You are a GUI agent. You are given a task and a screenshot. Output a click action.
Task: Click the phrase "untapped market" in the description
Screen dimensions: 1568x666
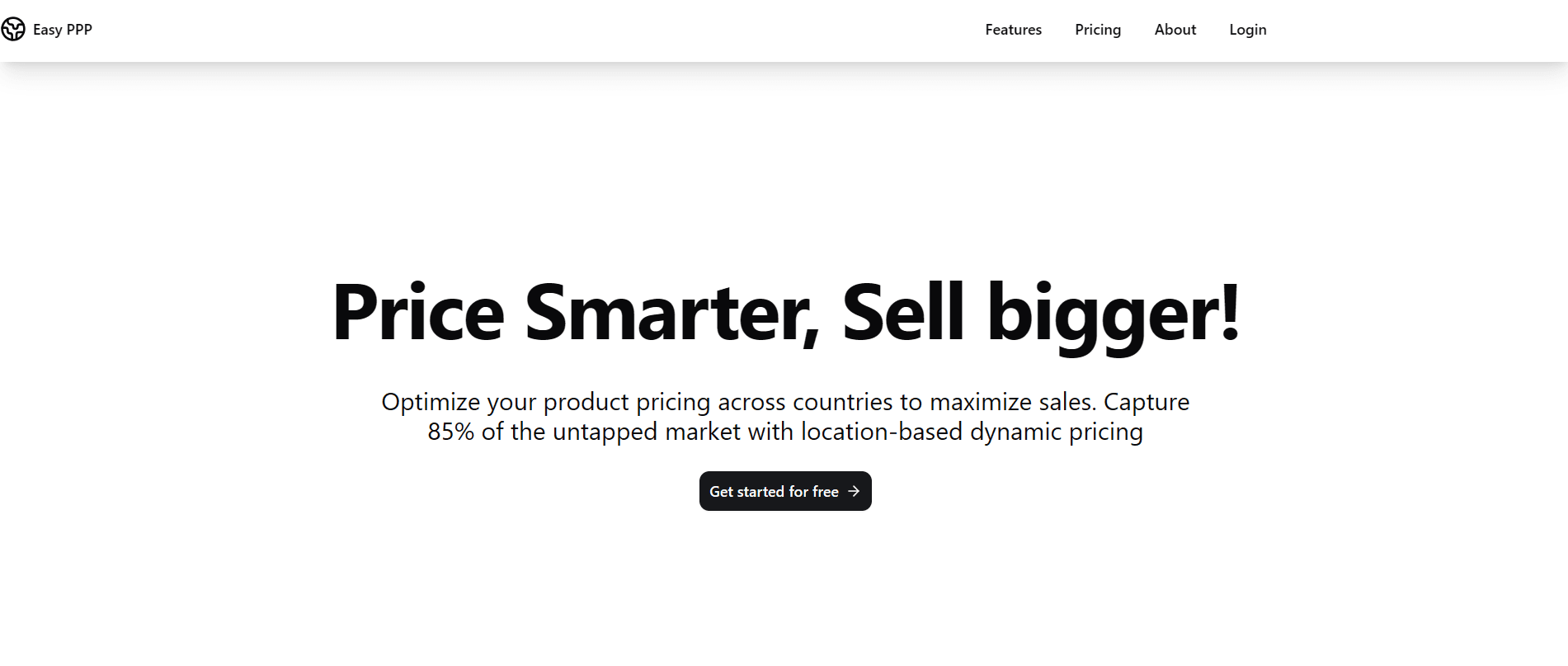tap(647, 432)
